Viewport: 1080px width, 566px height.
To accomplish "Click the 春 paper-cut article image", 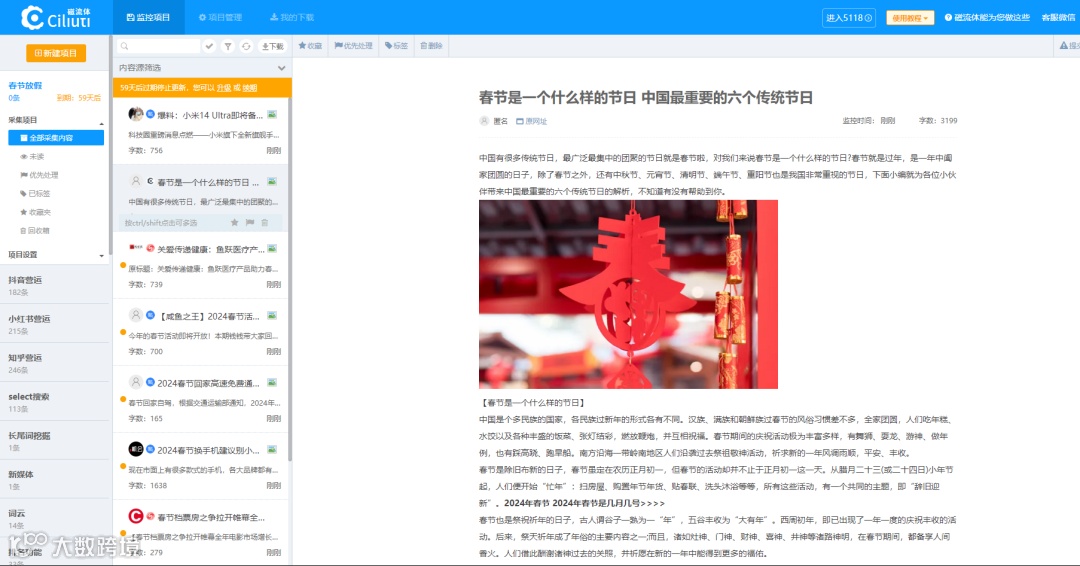I will [x=628, y=295].
